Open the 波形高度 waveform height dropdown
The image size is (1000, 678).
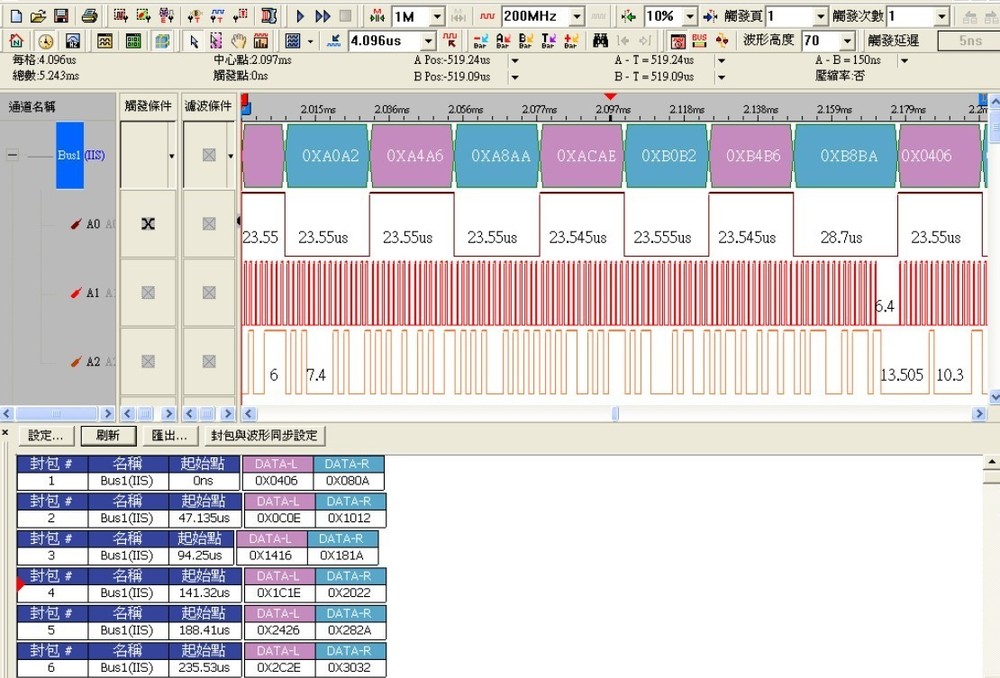(847, 41)
